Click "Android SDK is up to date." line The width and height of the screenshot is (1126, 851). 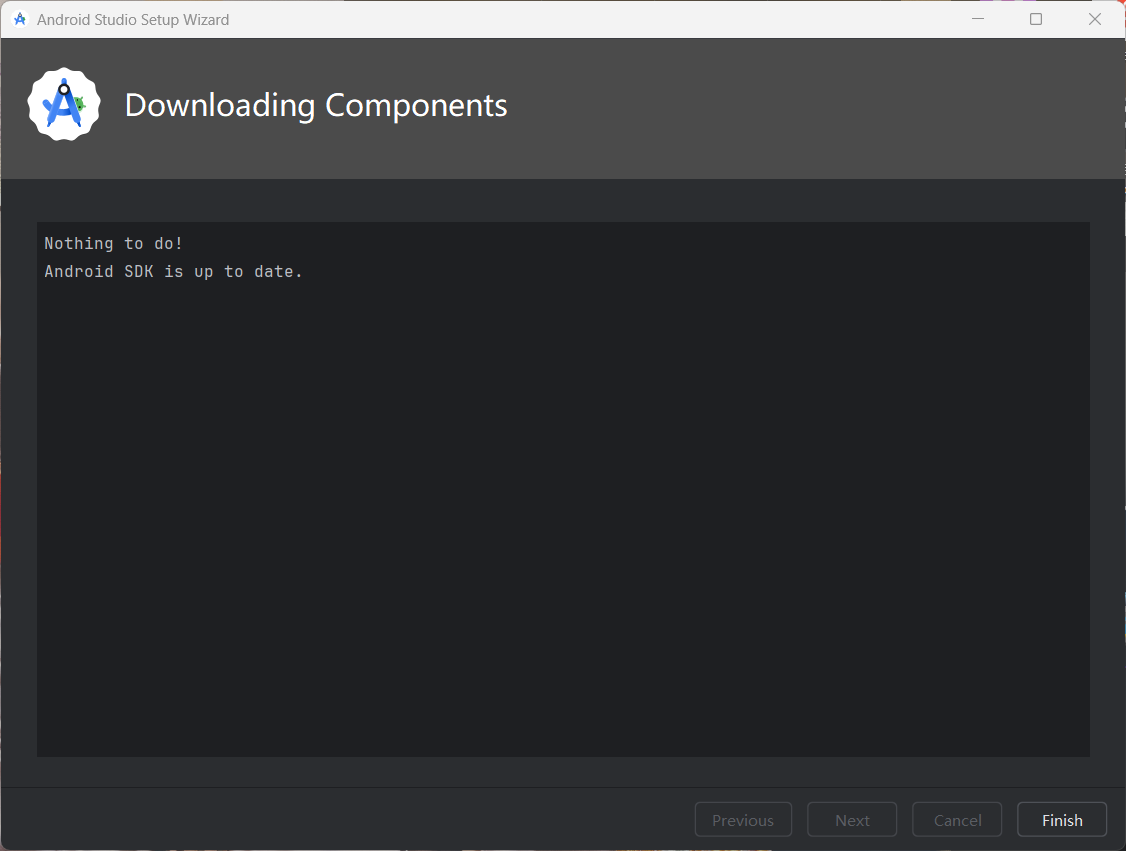point(173,272)
